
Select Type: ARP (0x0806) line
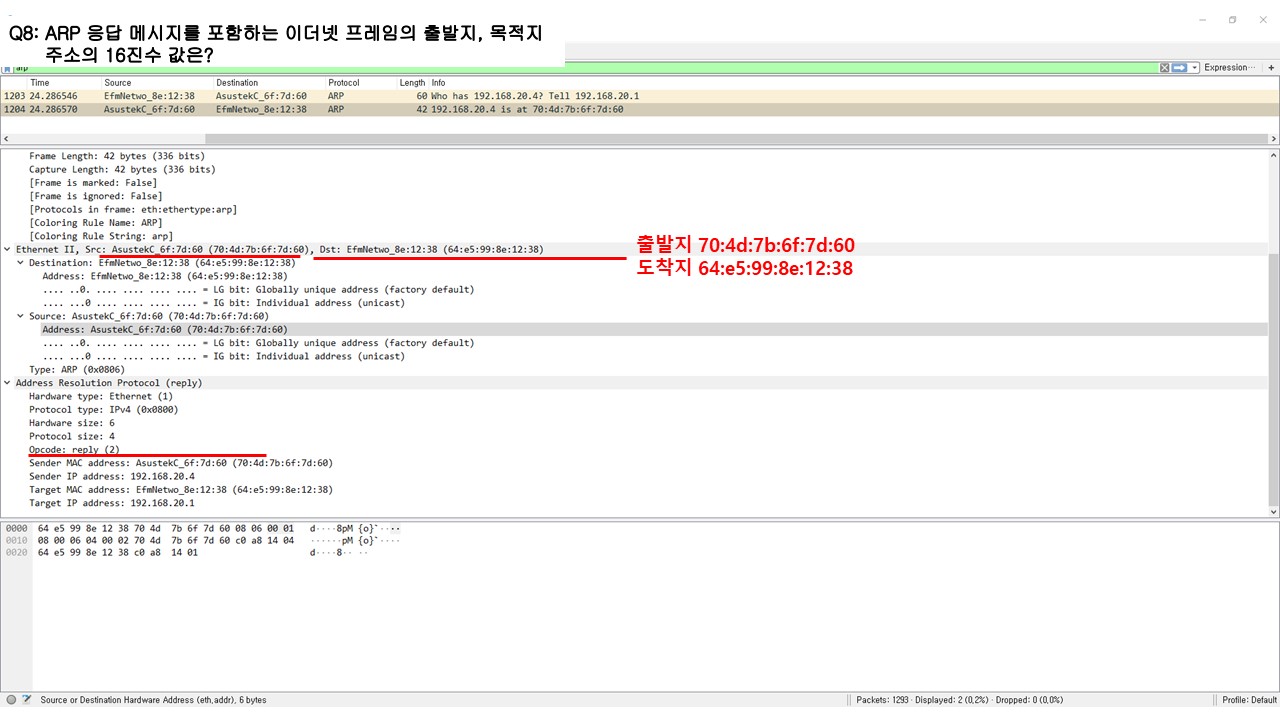pyautogui.click(x=77, y=369)
